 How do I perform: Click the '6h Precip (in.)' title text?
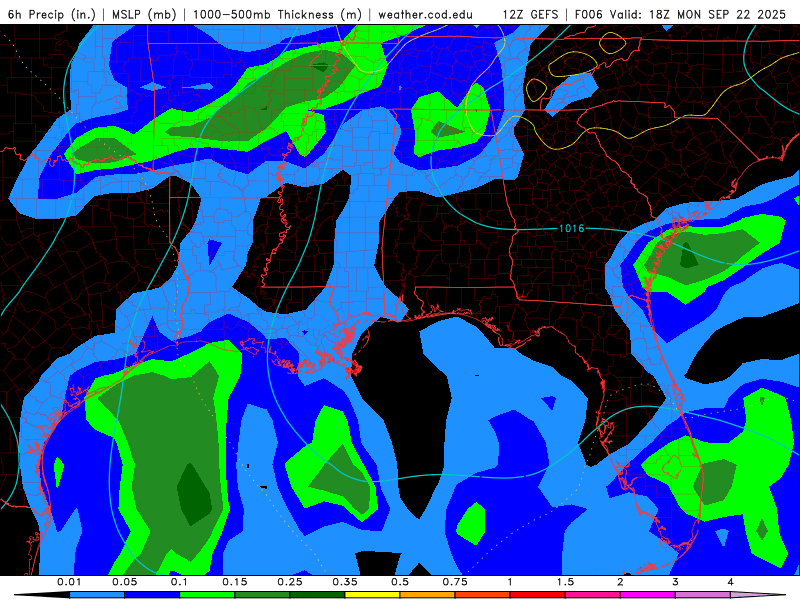(52, 14)
